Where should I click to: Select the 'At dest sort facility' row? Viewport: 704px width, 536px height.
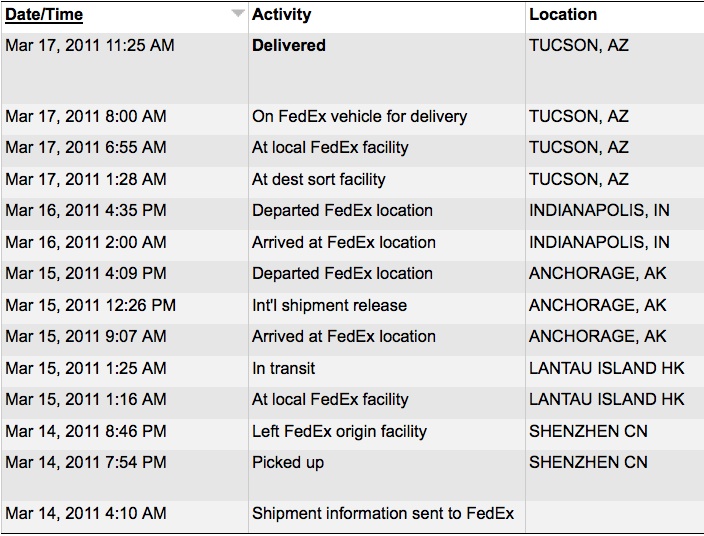pyautogui.click(x=318, y=180)
